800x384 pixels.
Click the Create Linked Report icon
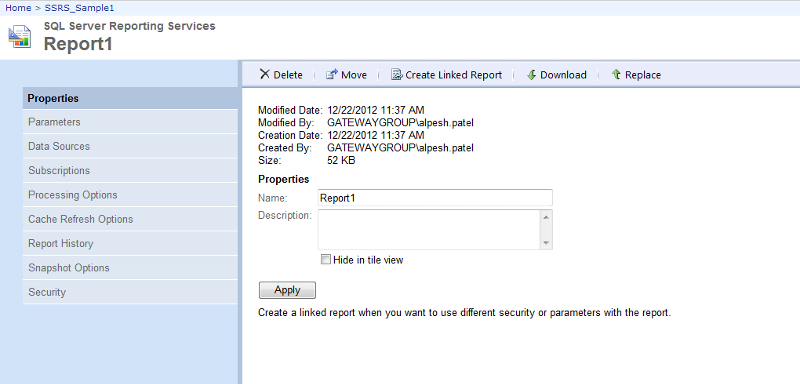(x=396, y=74)
